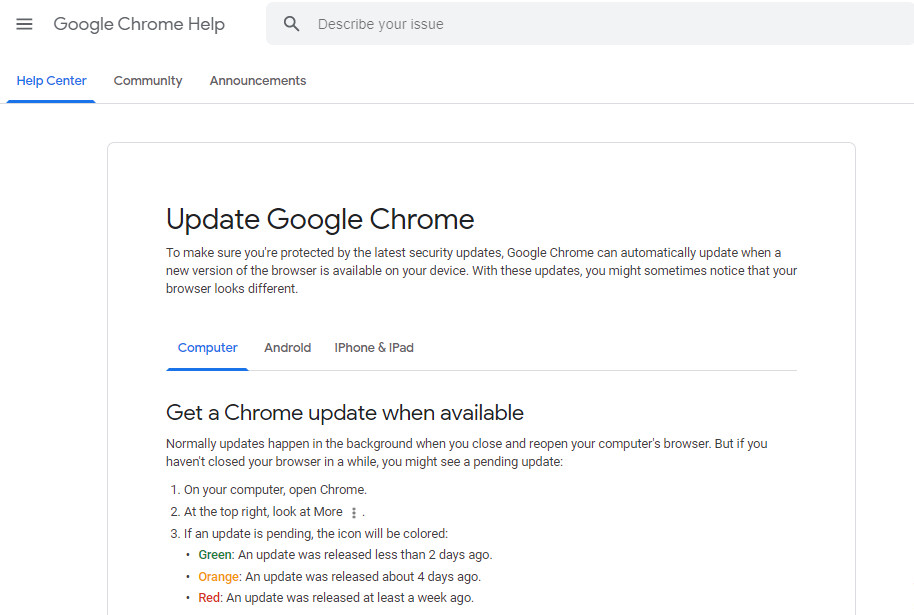
Task: Select the Help Center tab
Action: click(51, 80)
